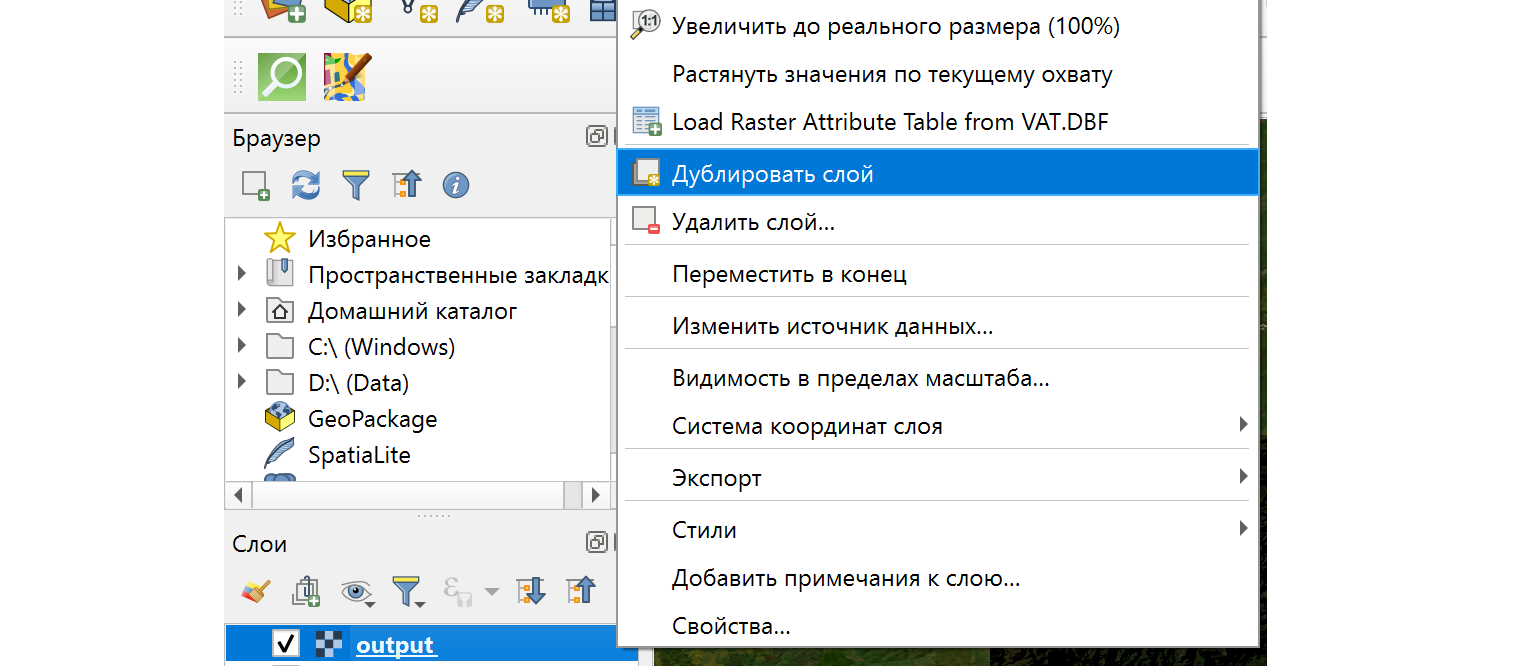Open the expression filter dropdown arrow in Слои
This screenshot has width=1530, height=668.
tap(491, 592)
